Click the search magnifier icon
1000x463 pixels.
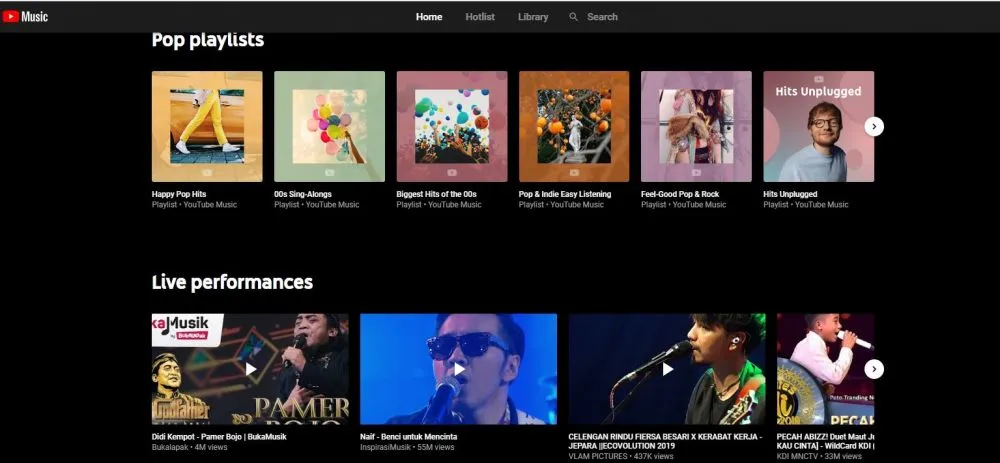coord(573,17)
